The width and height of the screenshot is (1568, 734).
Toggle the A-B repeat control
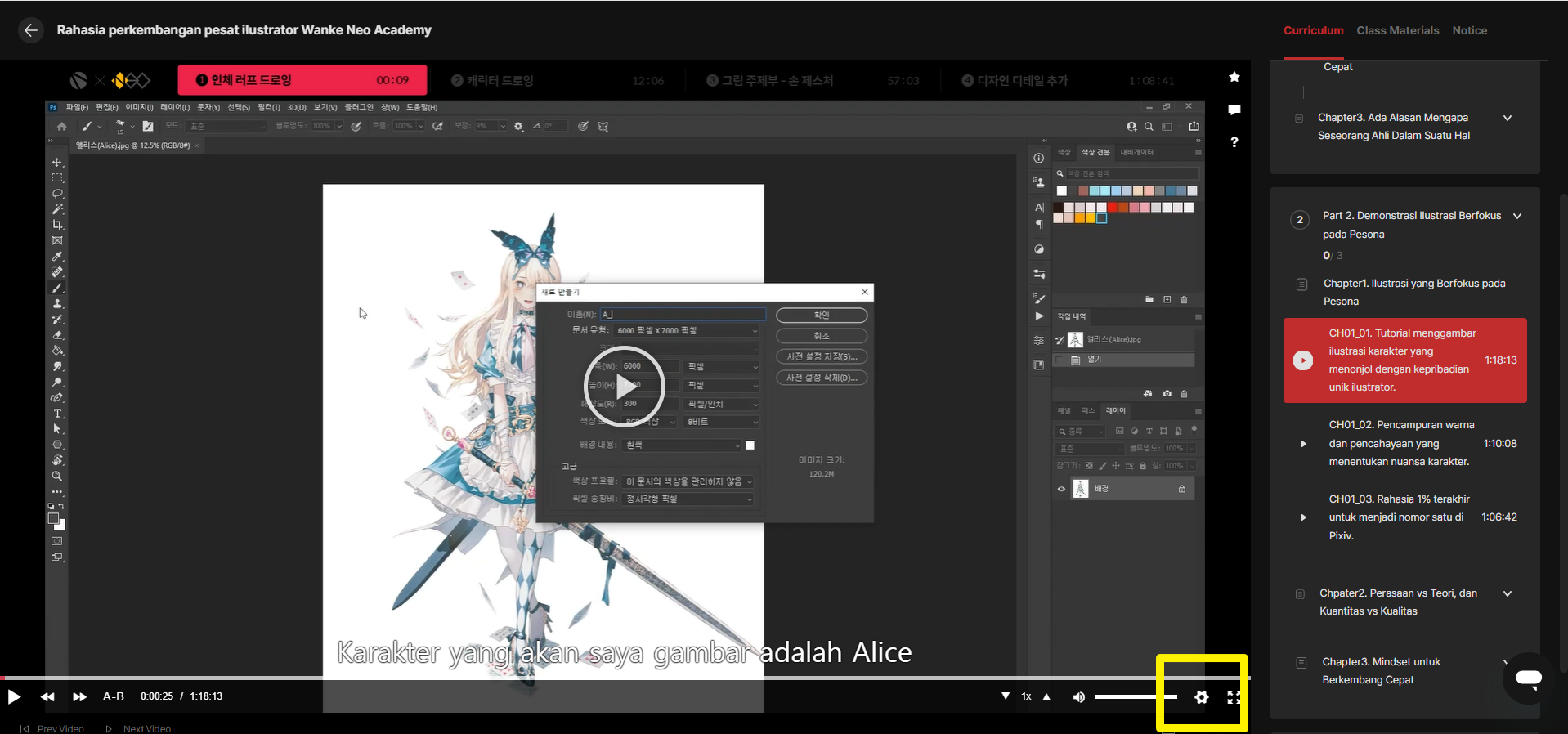coord(114,696)
